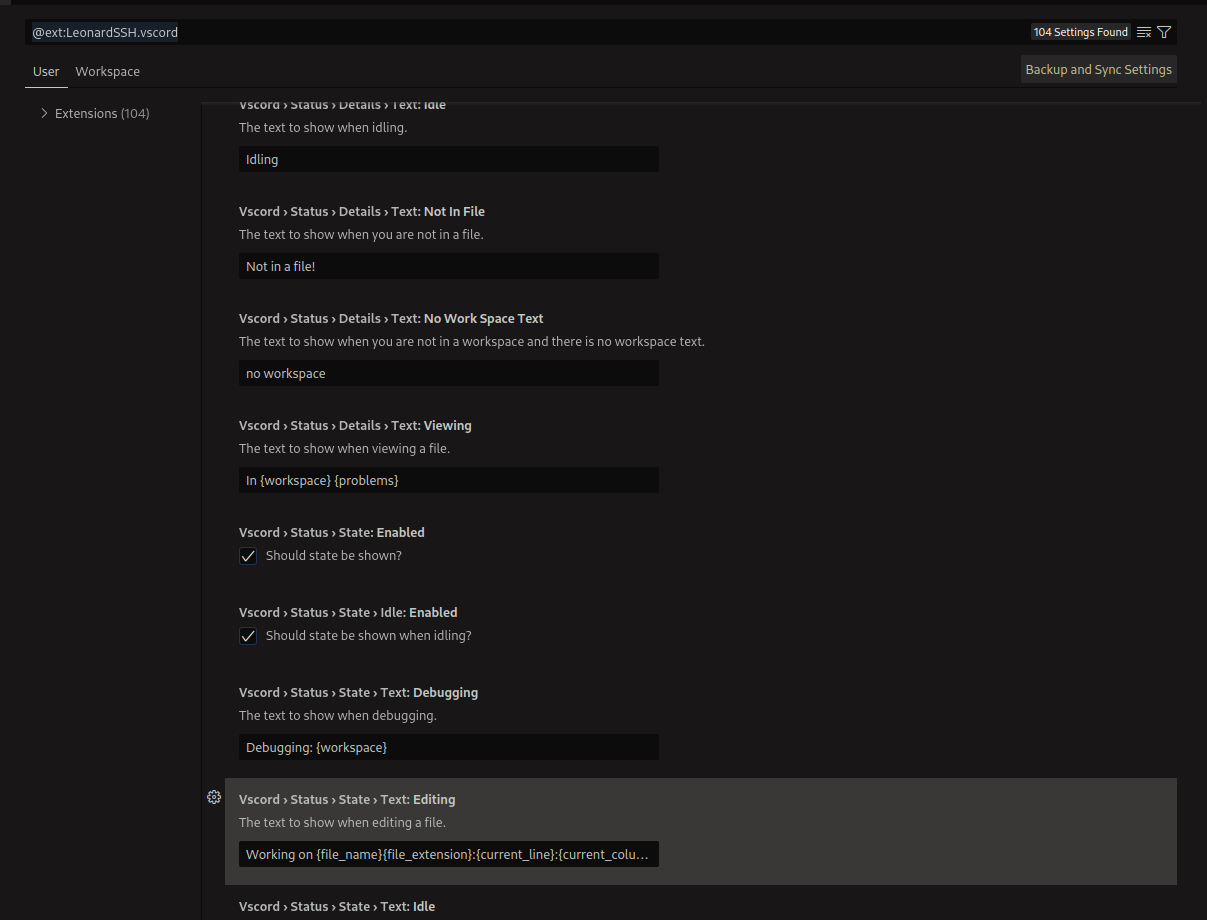Click the Details Text Viewing input field
1207x920 pixels.
point(448,480)
